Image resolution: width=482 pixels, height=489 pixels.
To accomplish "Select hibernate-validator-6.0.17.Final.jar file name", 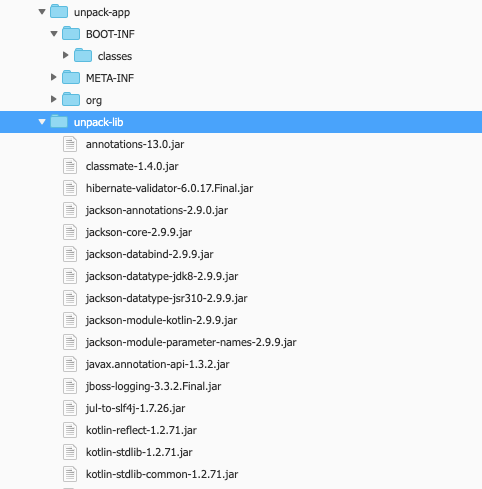I will pos(169,188).
